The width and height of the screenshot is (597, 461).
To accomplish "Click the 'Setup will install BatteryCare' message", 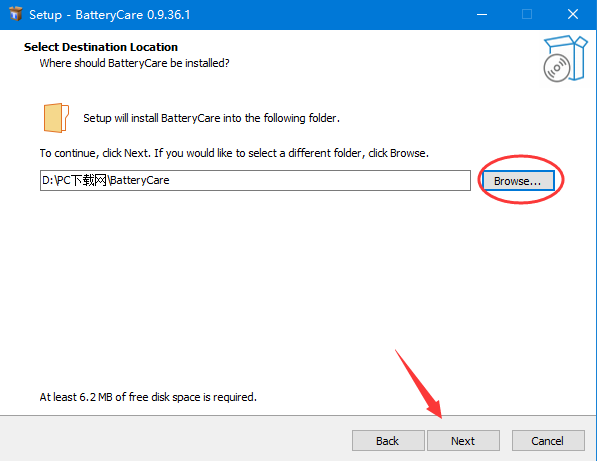I will [211, 118].
